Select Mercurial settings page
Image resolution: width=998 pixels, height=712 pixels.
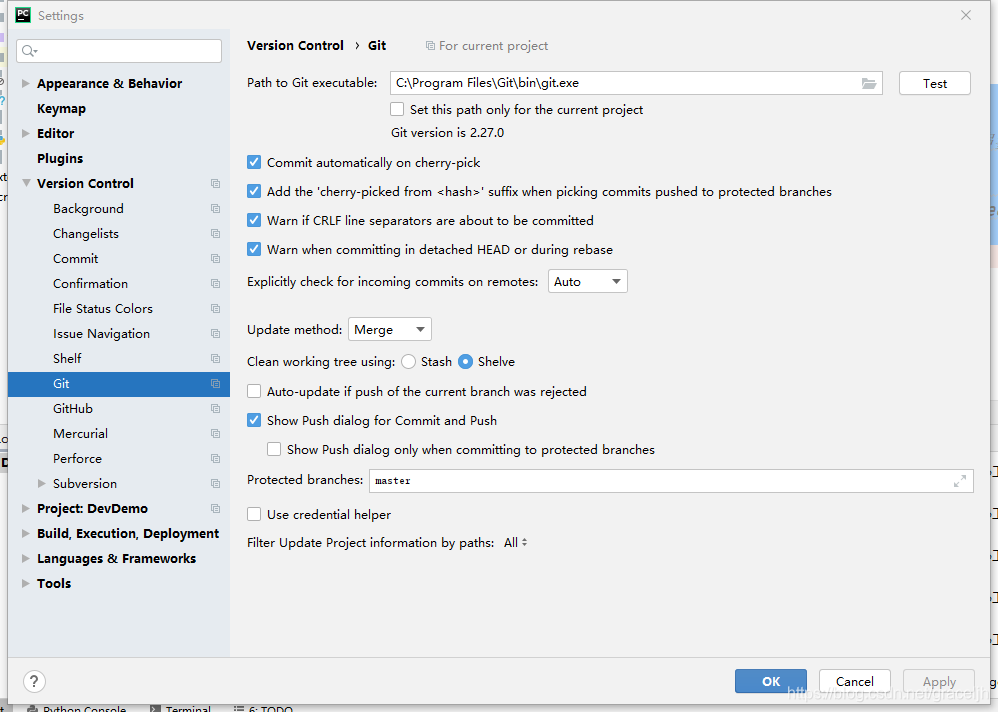81,433
